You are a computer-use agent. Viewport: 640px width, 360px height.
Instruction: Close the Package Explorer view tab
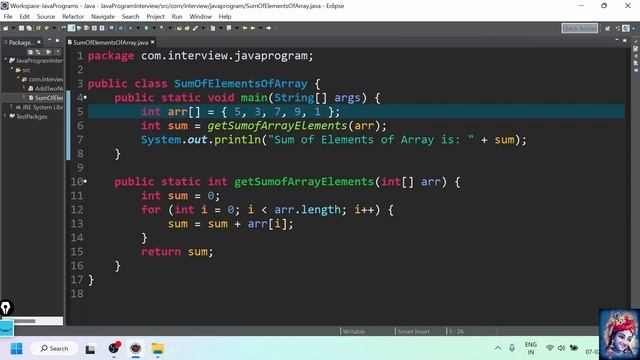tap(39, 42)
